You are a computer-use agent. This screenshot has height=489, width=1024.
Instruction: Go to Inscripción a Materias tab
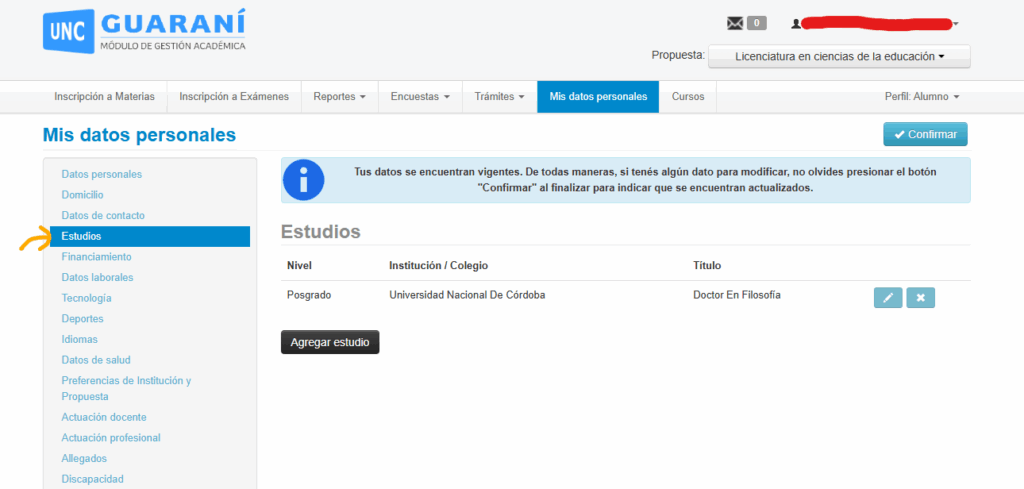104,97
